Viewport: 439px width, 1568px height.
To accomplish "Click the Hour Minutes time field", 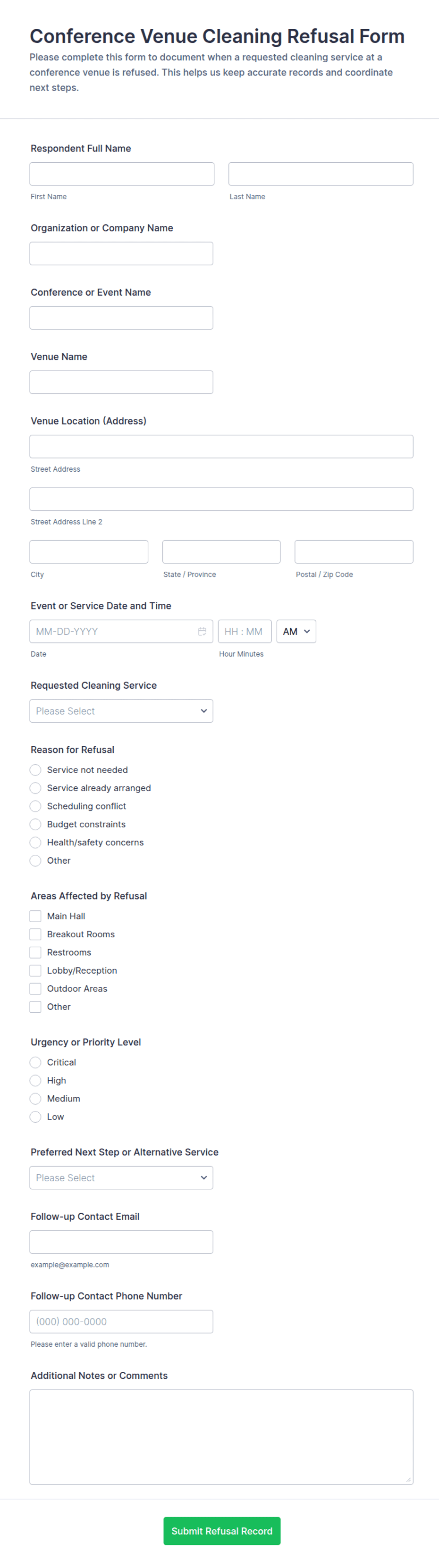I will click(244, 631).
